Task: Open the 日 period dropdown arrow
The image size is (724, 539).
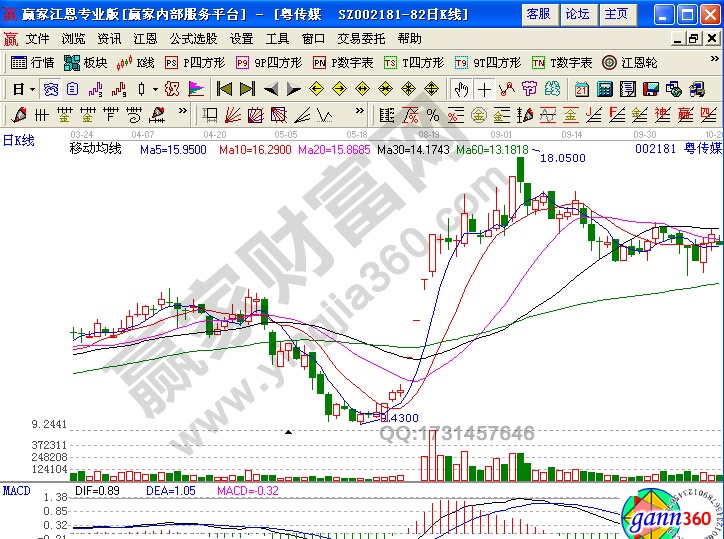Action: tap(31, 88)
